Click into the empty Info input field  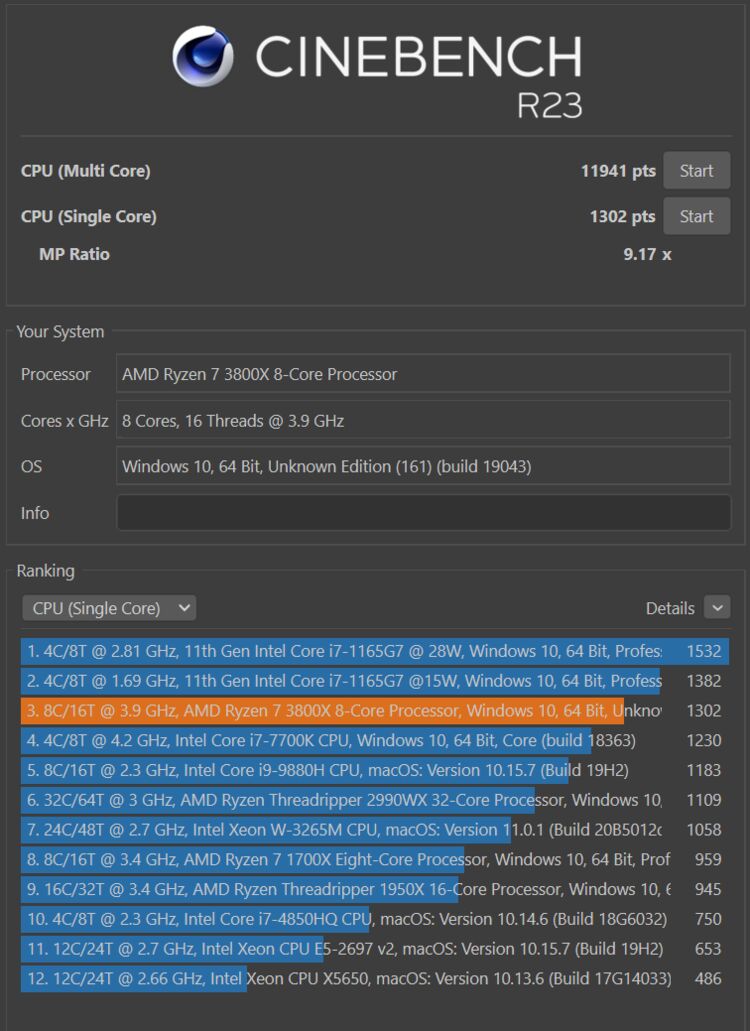423,513
